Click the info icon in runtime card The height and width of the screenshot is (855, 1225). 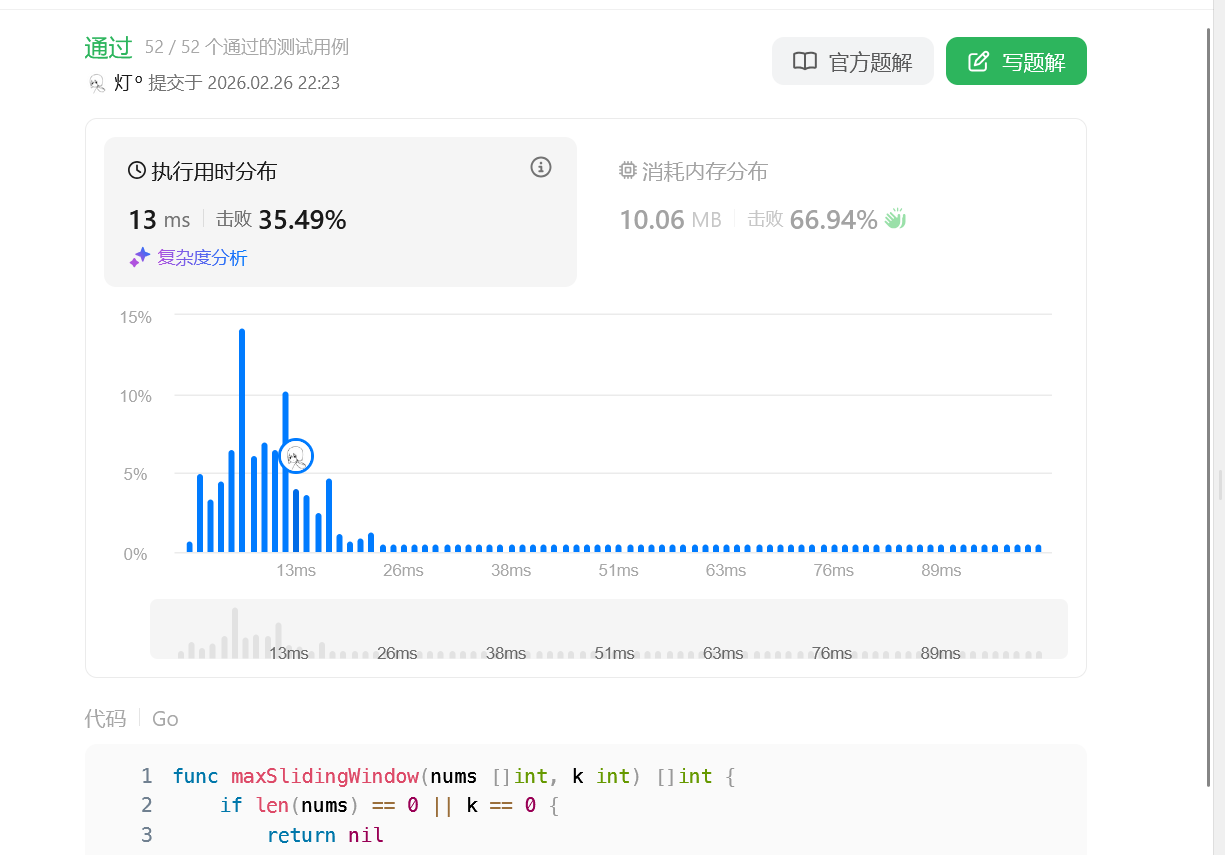pos(541,167)
